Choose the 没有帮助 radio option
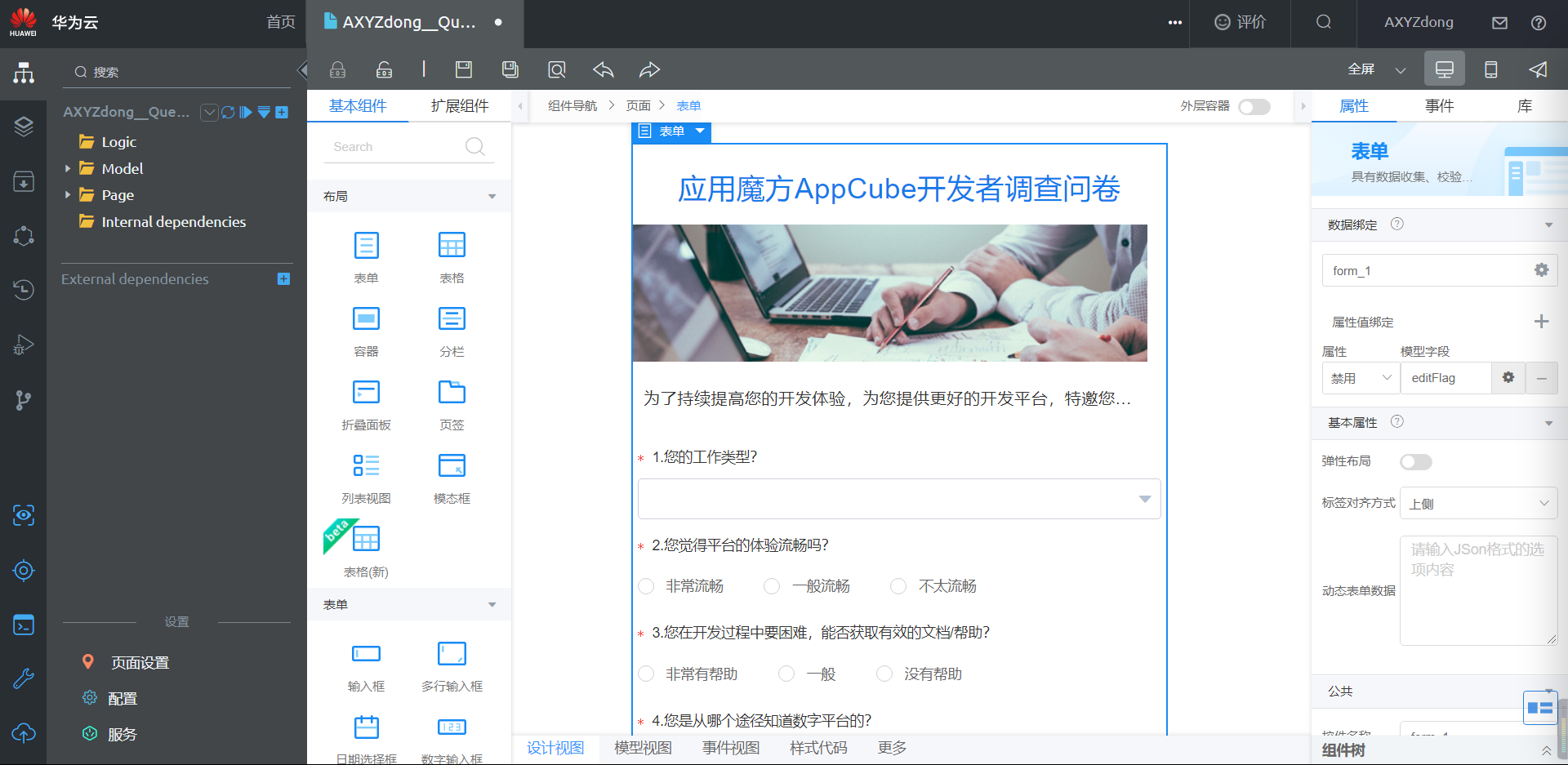The width and height of the screenshot is (1568, 765). tap(884, 674)
